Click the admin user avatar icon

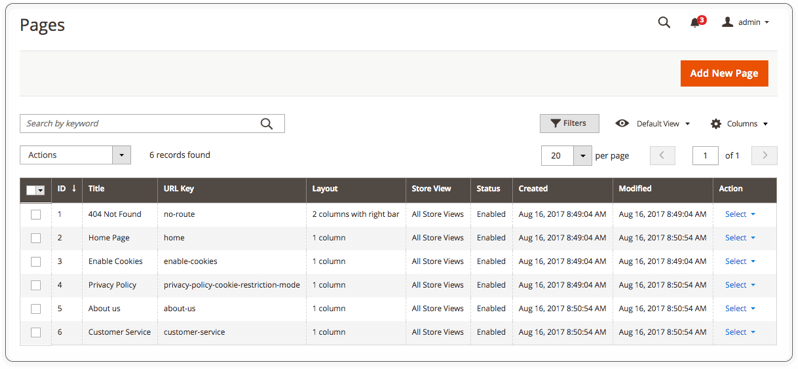pyautogui.click(x=728, y=22)
